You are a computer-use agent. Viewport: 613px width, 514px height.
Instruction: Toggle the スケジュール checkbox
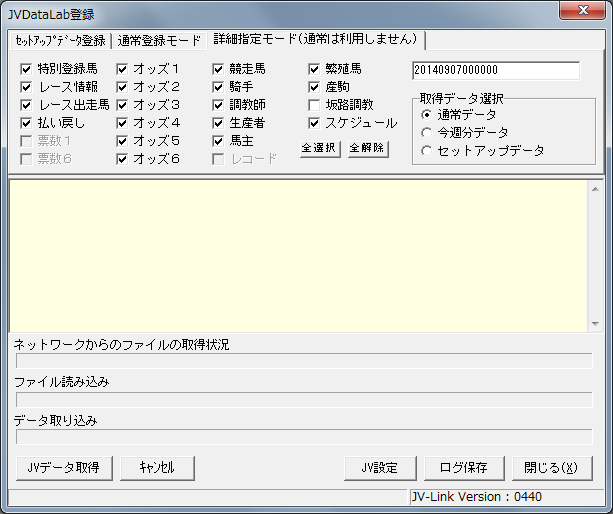pyautogui.click(x=314, y=123)
